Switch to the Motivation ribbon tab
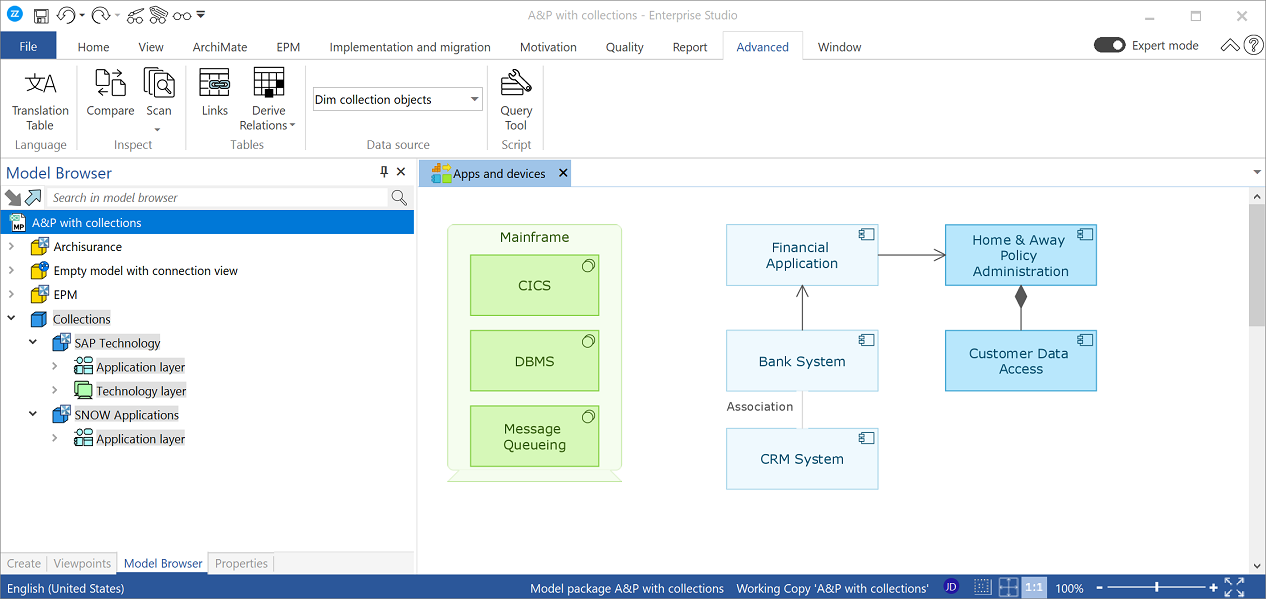 tap(548, 47)
